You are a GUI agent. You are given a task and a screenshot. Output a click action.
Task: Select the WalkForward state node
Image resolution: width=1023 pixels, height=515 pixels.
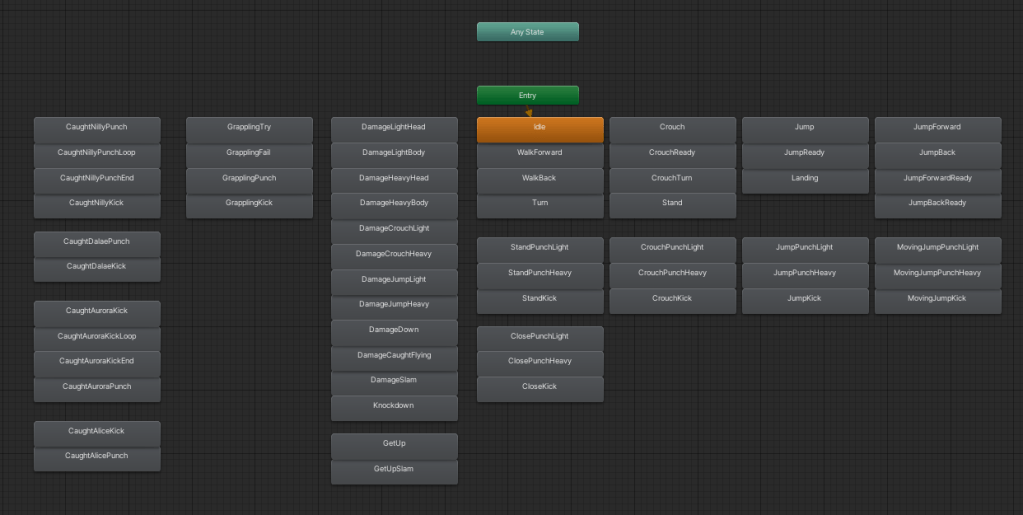(x=540, y=153)
